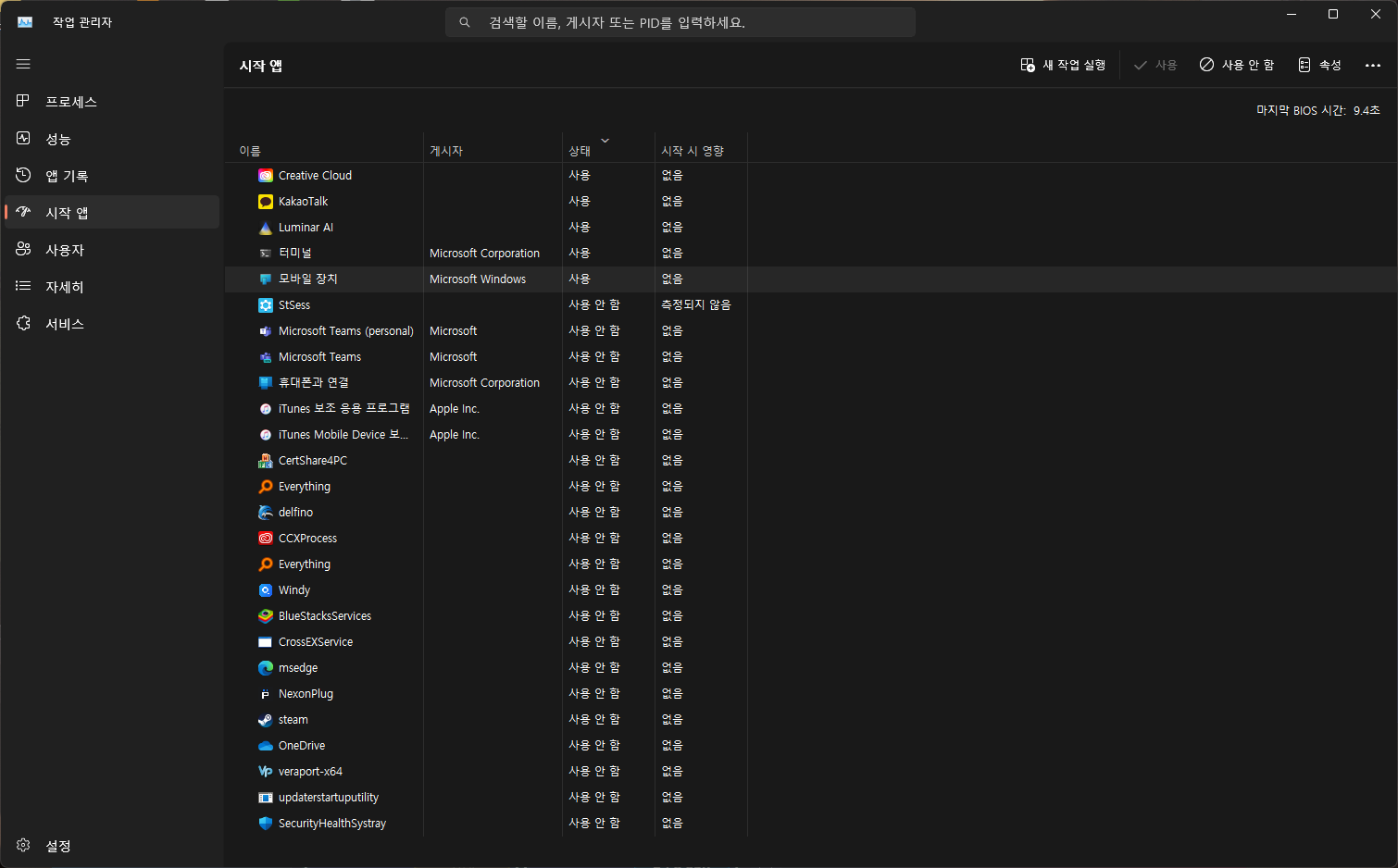Image resolution: width=1398 pixels, height=868 pixels.
Task: Click the Windy app icon
Action: tap(266, 590)
